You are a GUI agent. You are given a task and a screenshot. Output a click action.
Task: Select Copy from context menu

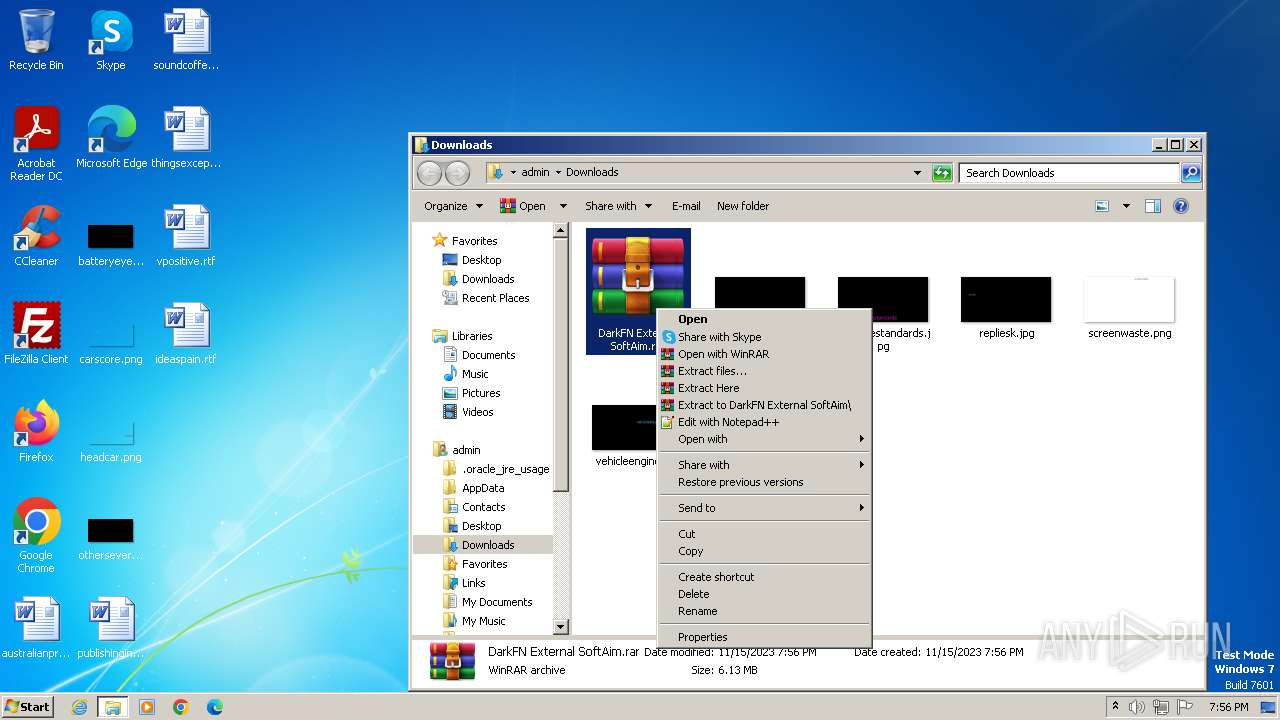pos(764,551)
